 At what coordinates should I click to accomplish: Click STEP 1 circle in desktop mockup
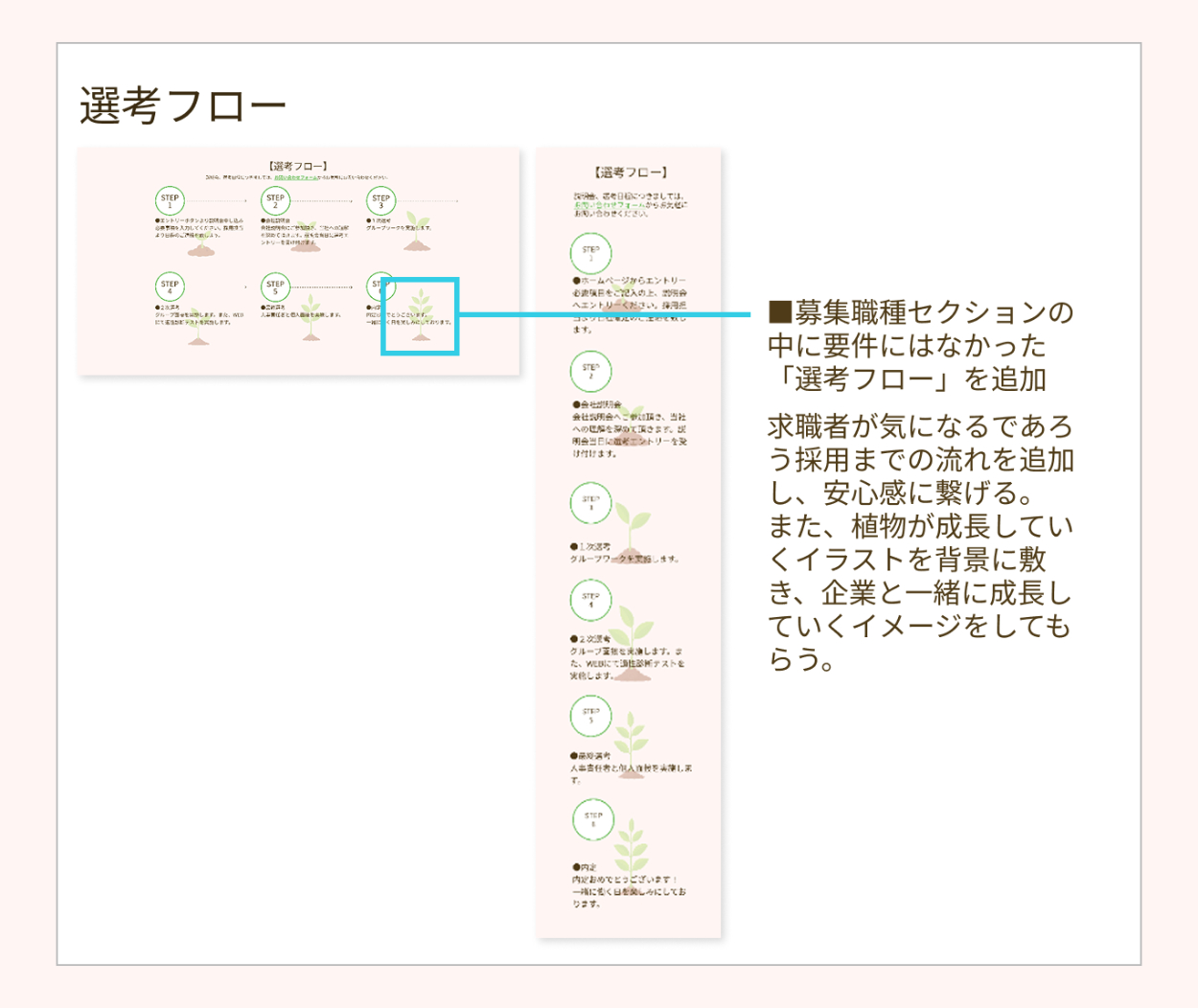pos(170,201)
